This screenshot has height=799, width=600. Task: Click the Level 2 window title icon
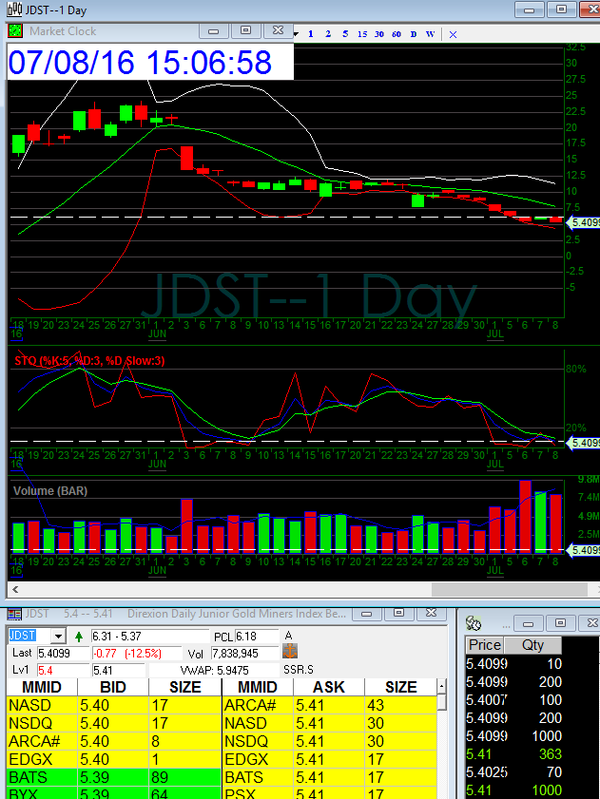[11, 612]
